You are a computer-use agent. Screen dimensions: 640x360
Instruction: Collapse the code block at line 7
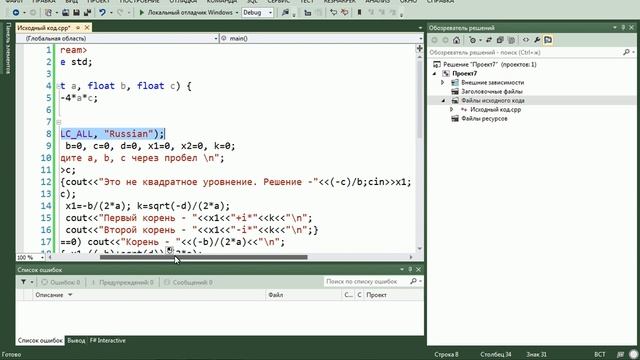click(59, 122)
